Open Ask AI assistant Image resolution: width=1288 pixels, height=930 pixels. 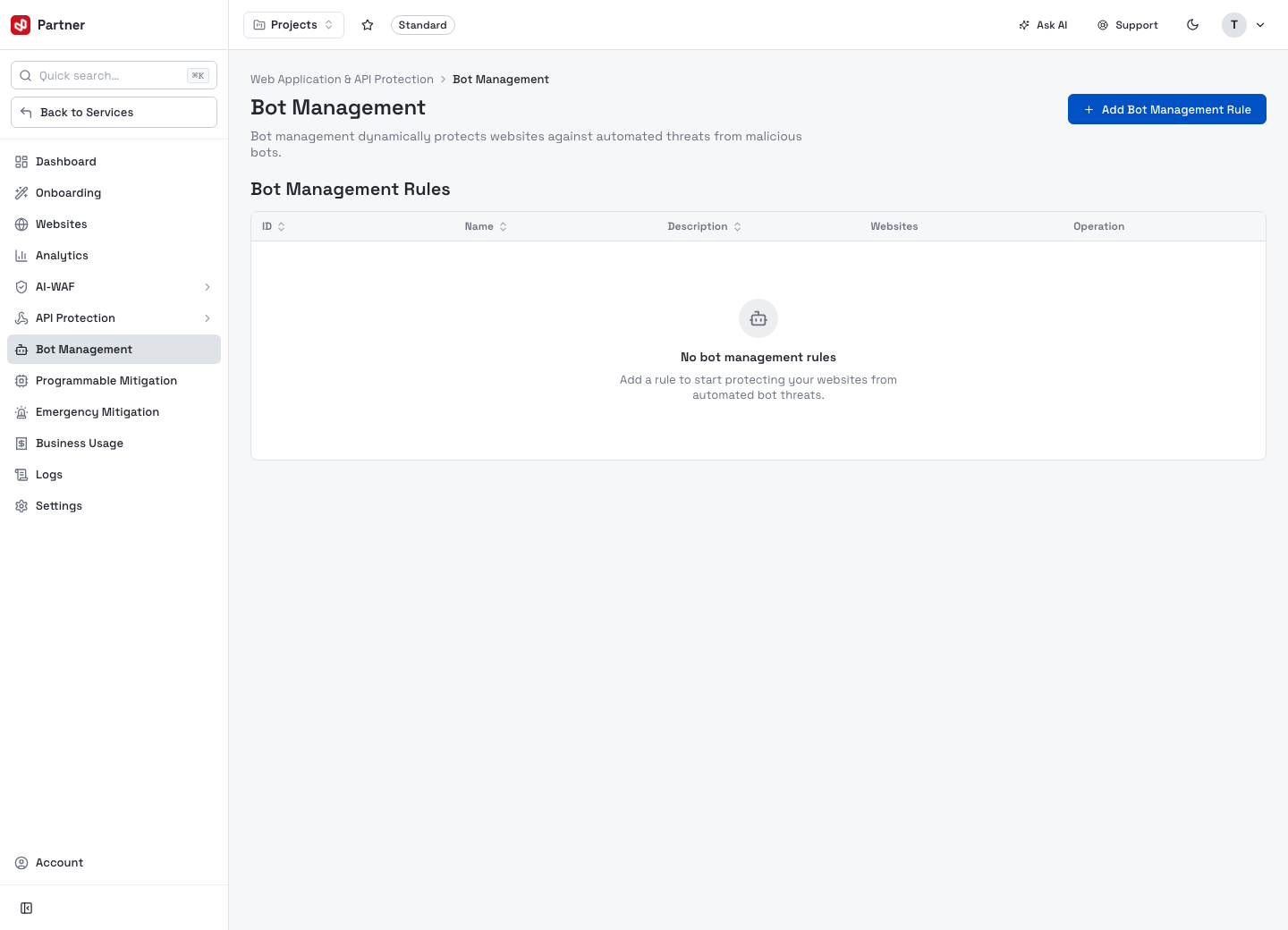click(1043, 25)
